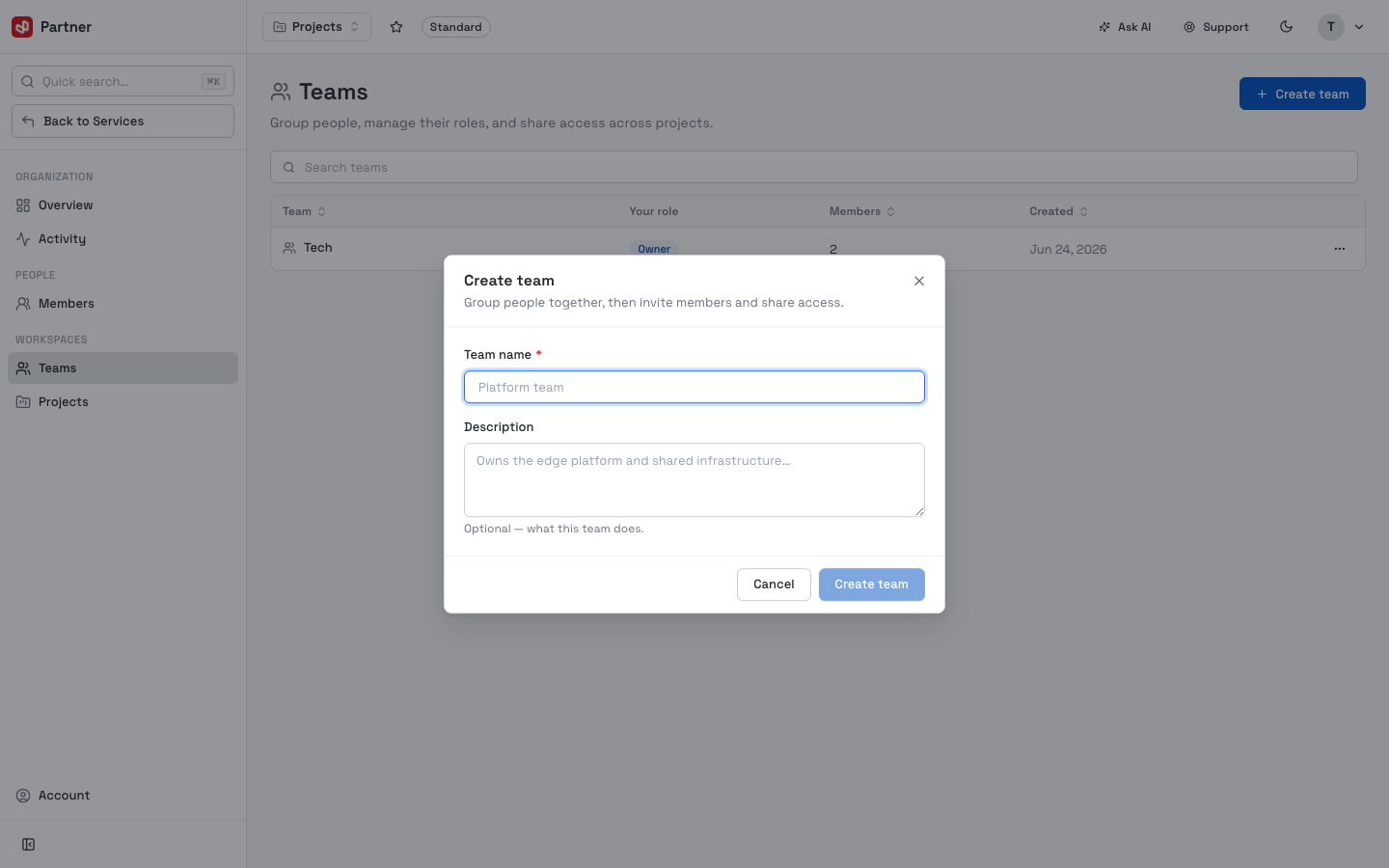
Task: Click the Jun 24, 2026 date cell
Action: [1068, 249]
